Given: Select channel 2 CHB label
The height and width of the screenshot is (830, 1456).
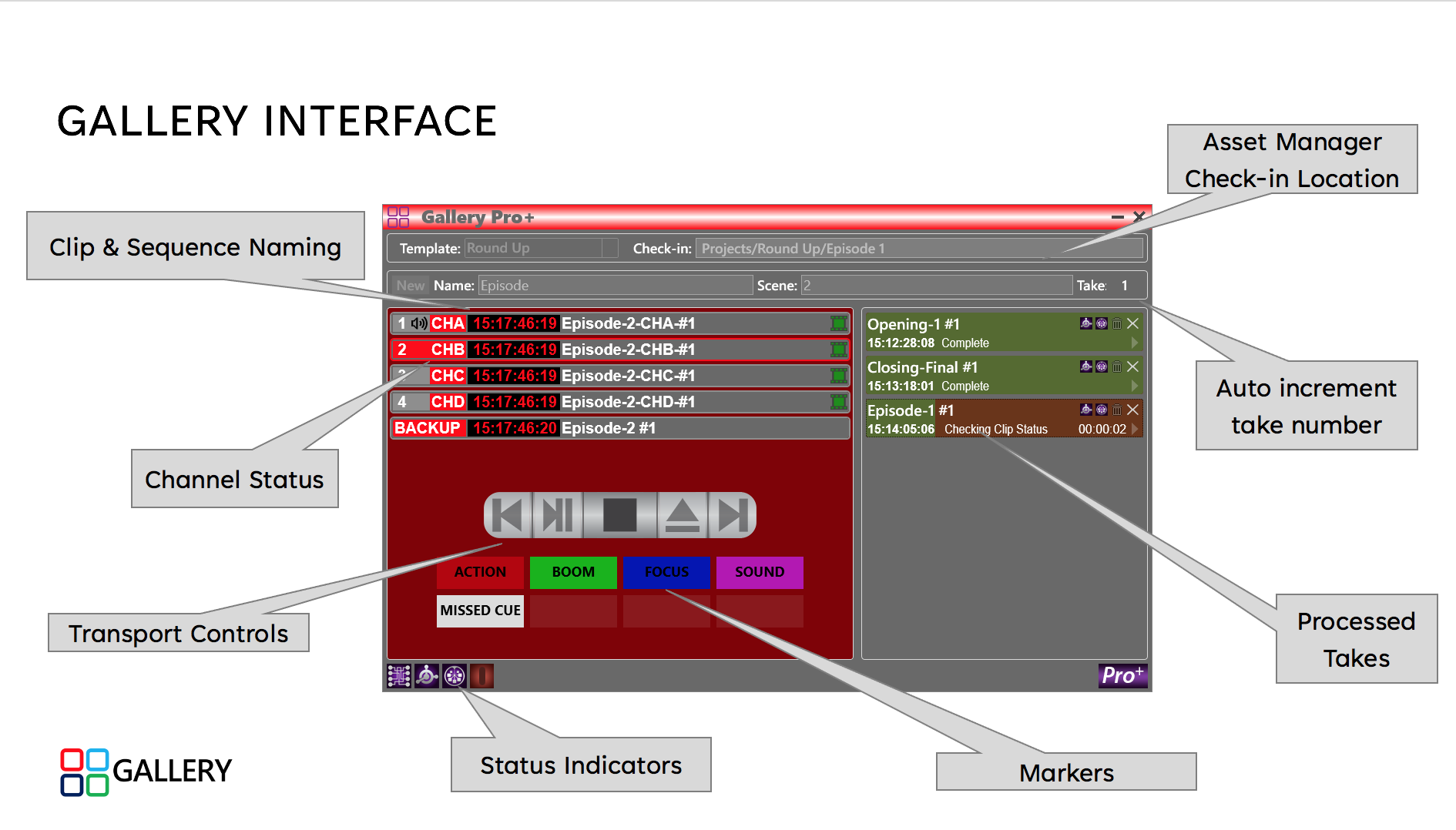Looking at the screenshot, I should coord(448,350).
